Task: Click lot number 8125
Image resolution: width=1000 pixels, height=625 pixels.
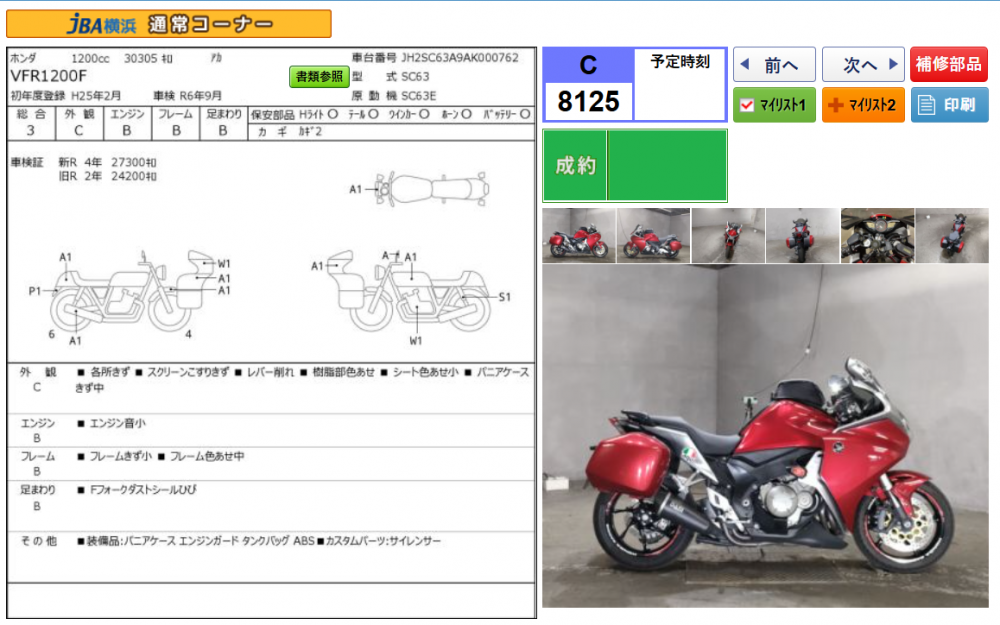Action: point(588,101)
